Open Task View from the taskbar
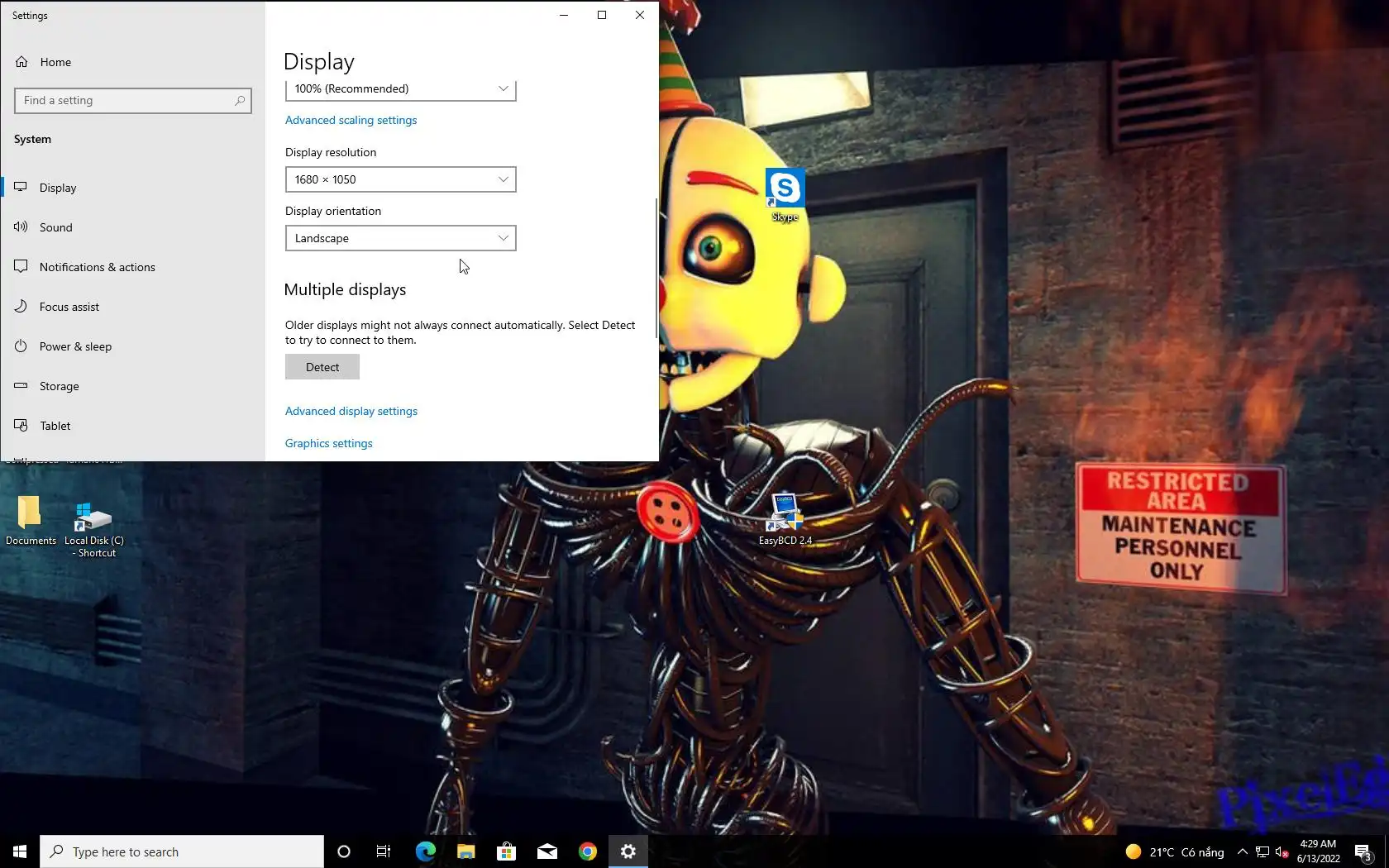Viewport: 1389px width, 868px height. tap(384, 851)
